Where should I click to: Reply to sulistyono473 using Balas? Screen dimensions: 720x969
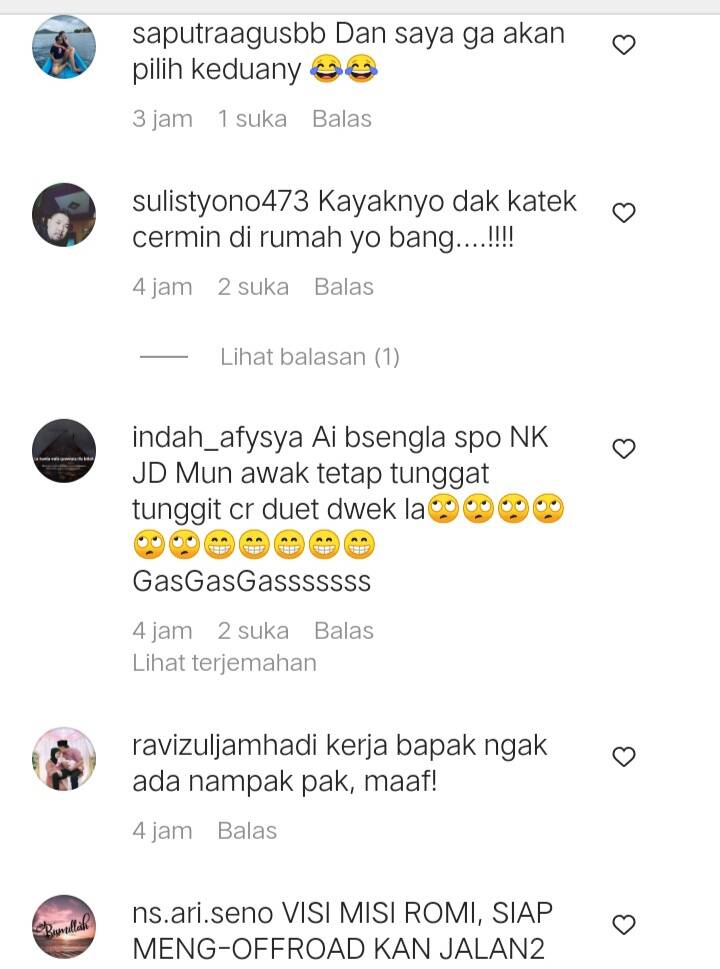(344, 287)
